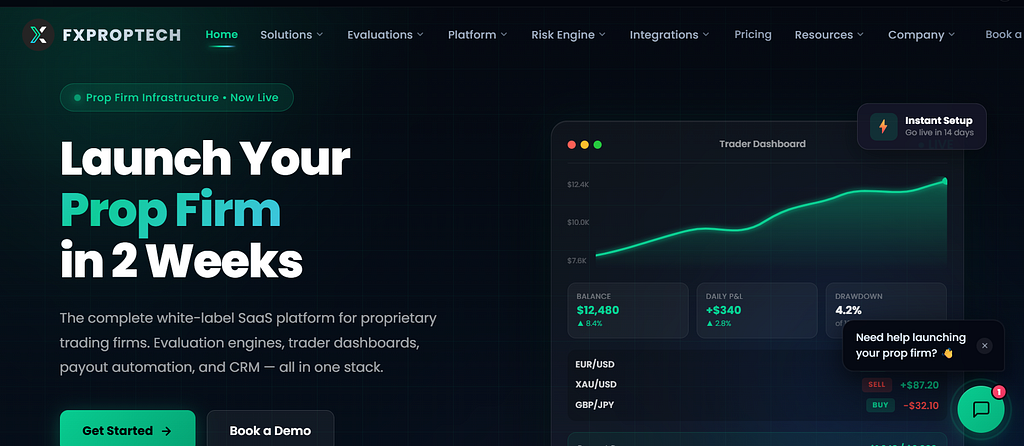Viewport: 1024px width, 446px height.
Task: Open the Company menu
Action: pos(921,35)
